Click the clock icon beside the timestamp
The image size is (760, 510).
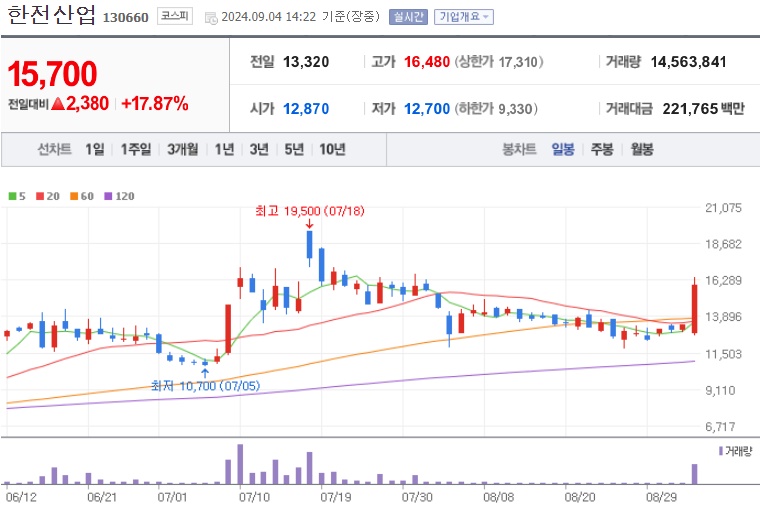[211, 18]
